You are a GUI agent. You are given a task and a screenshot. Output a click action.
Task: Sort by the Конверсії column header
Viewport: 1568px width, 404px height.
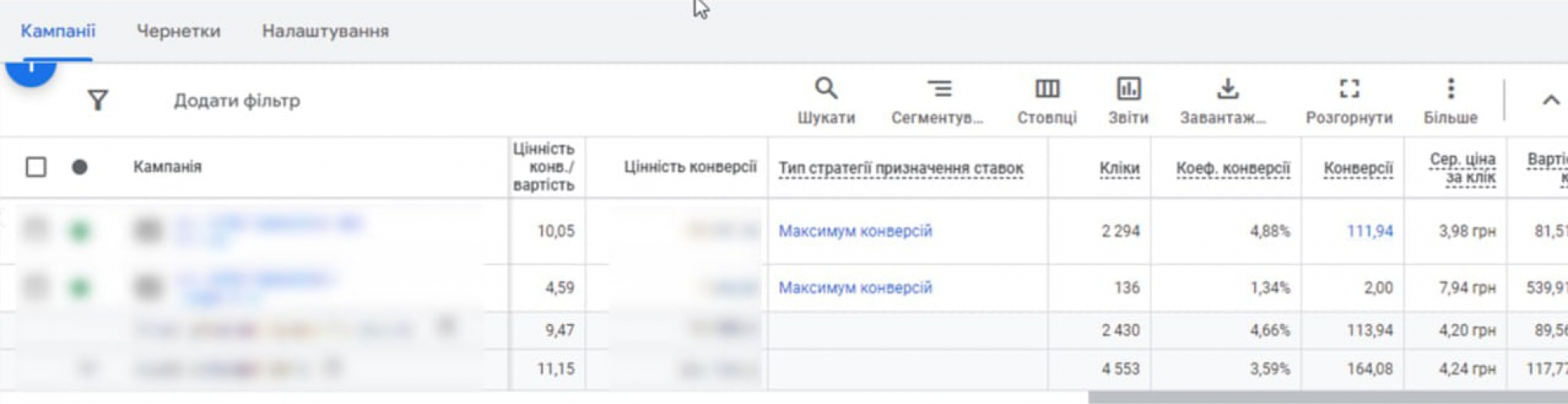coord(1358,169)
